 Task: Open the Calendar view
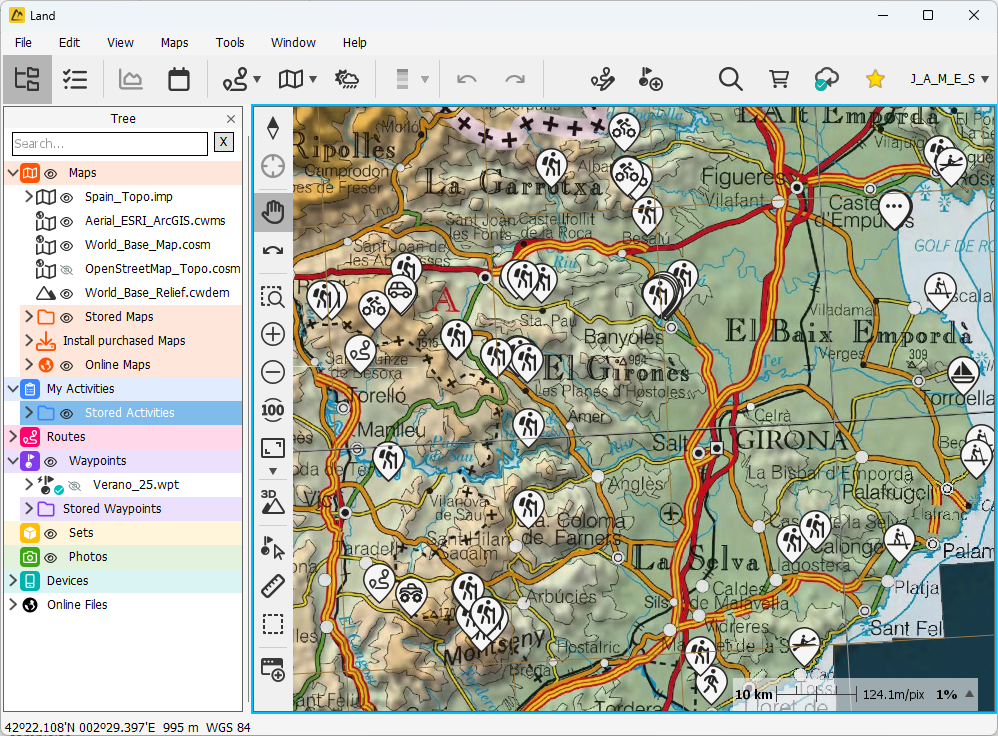(179, 79)
